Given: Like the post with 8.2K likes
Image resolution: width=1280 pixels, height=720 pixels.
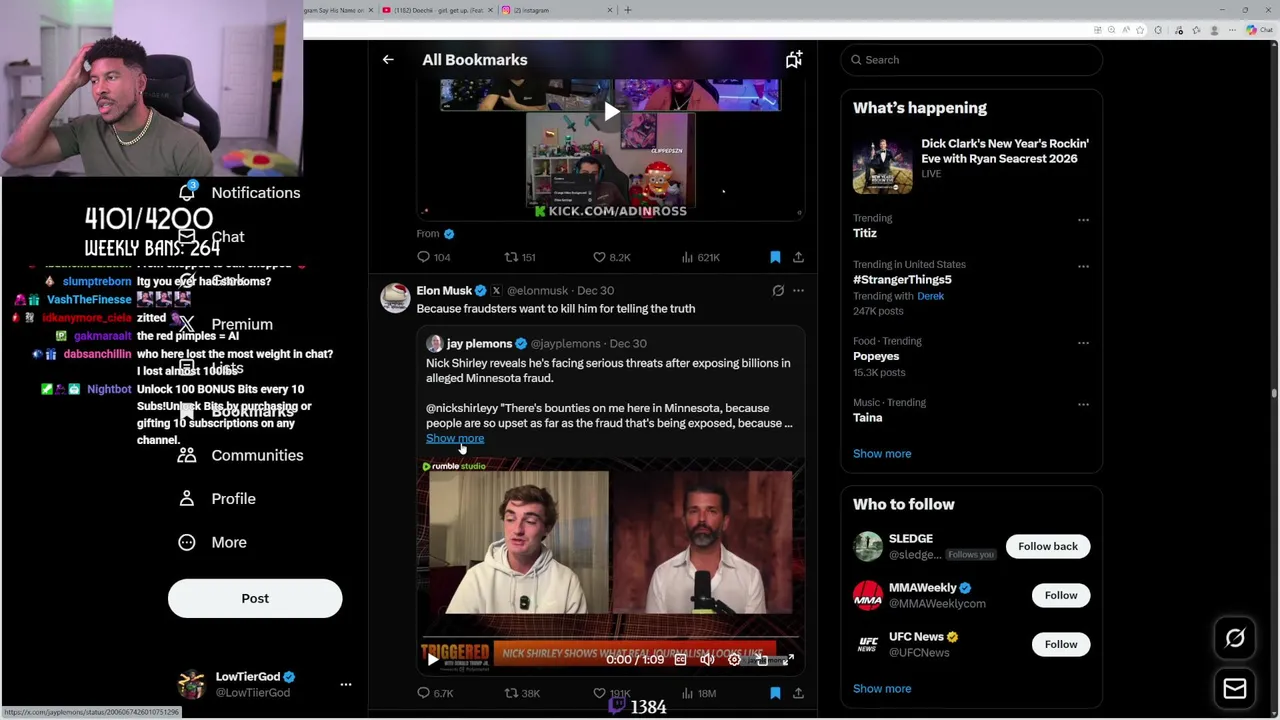Looking at the screenshot, I should [x=611, y=257].
